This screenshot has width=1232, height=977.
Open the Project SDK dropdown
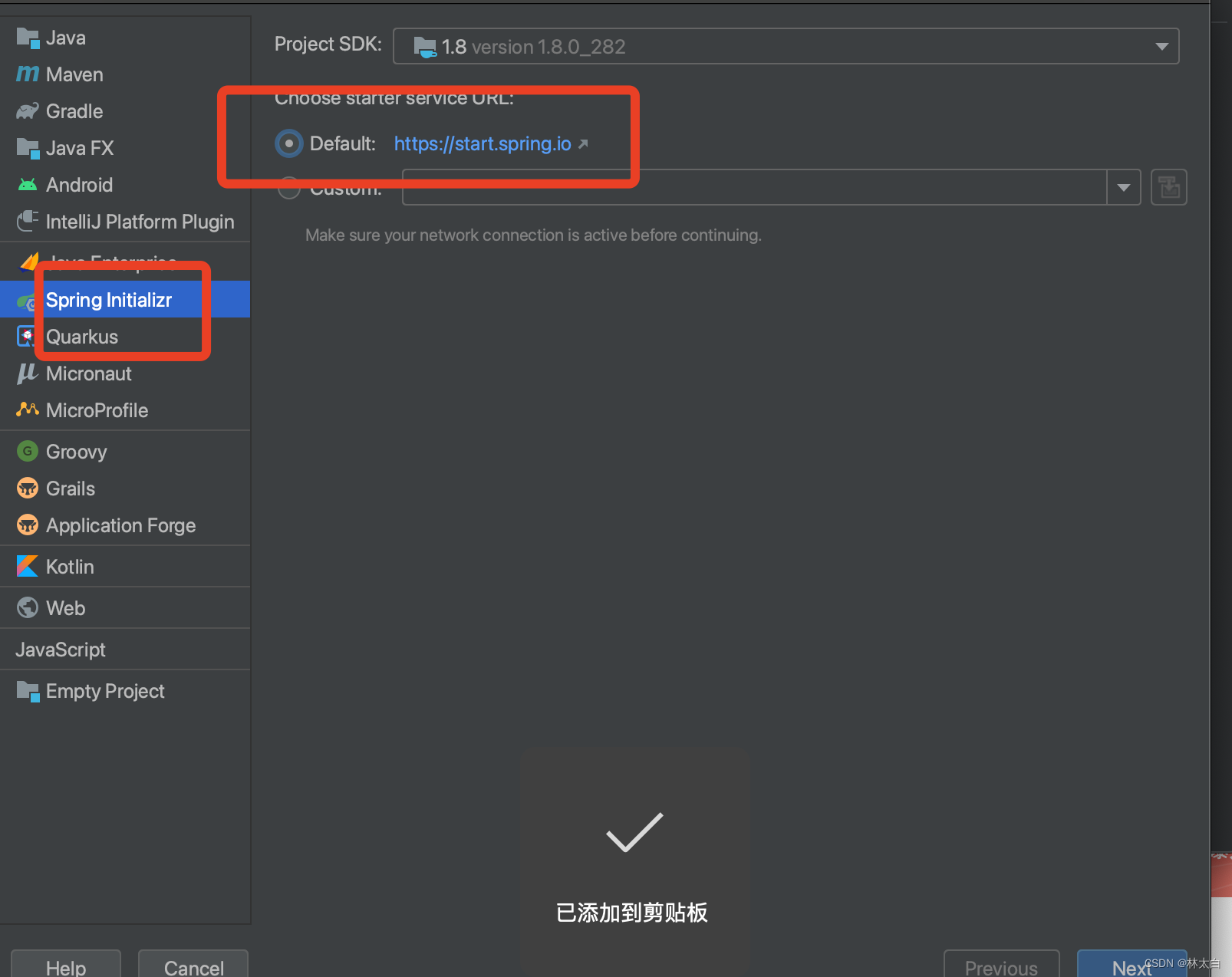pos(786,46)
